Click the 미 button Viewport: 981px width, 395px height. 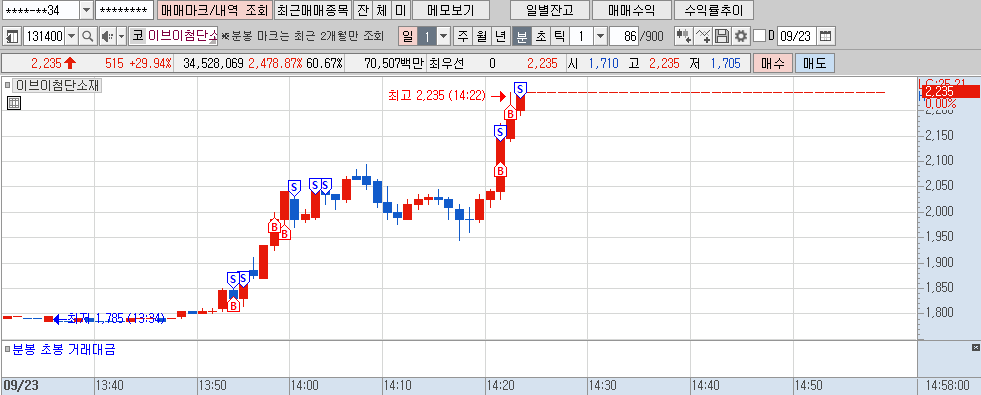click(401, 10)
